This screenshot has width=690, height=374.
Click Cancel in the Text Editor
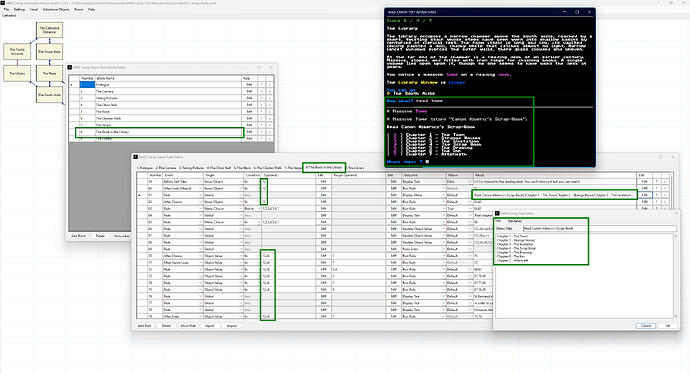click(x=646, y=326)
